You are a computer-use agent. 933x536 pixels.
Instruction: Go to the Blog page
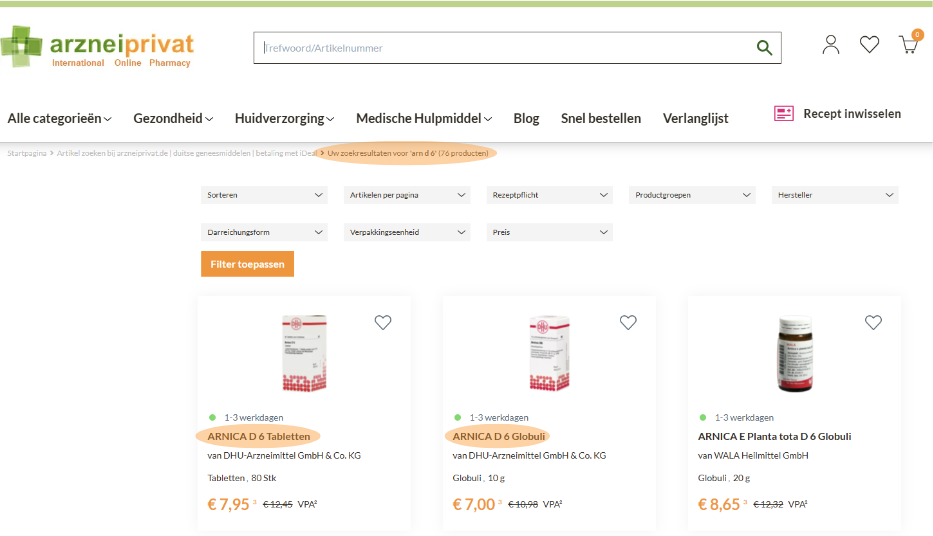click(x=526, y=118)
